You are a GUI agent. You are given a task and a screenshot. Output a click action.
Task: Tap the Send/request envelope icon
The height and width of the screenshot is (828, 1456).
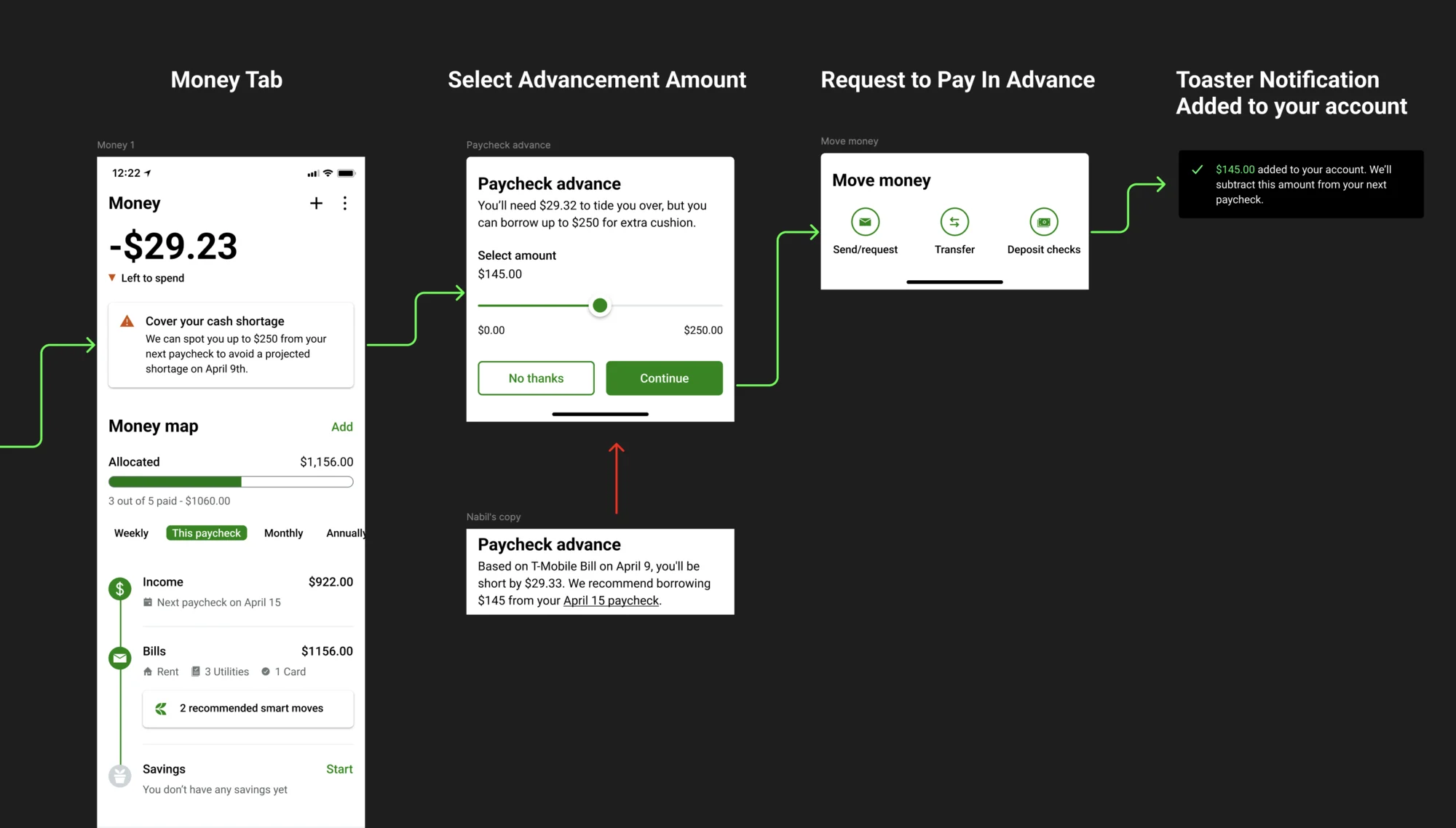866,222
